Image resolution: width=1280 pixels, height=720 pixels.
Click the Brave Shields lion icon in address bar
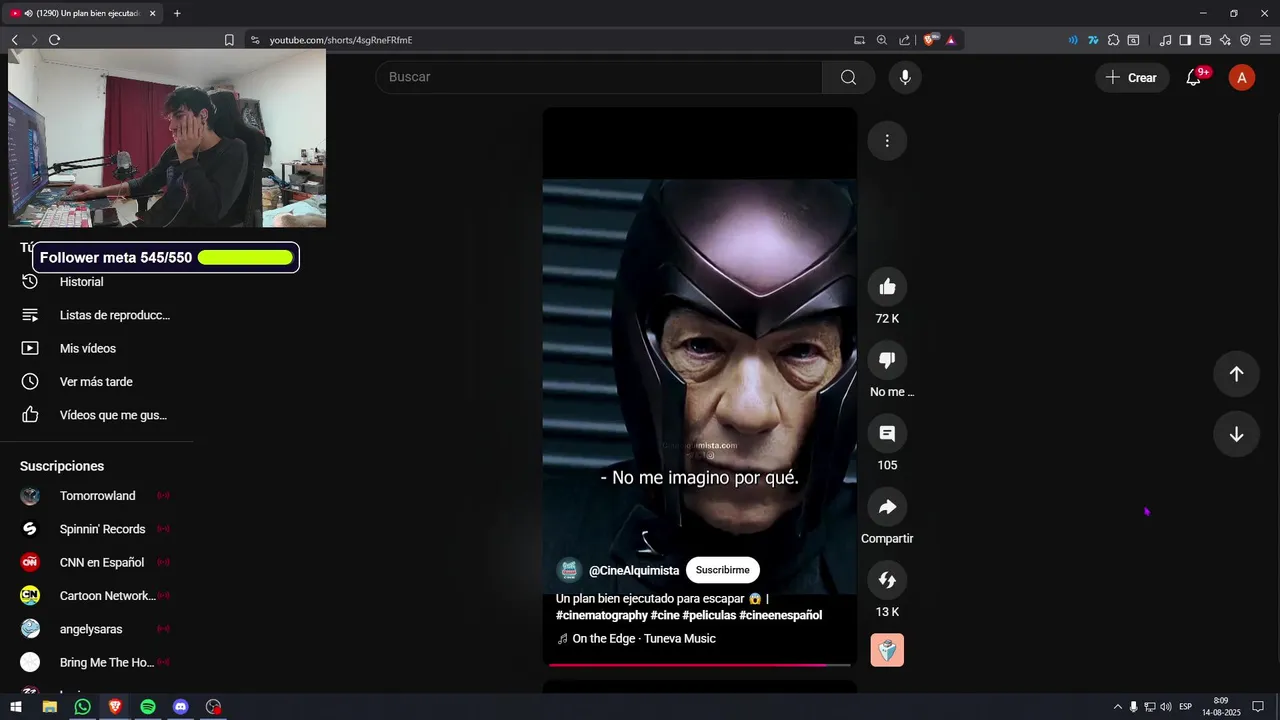tap(930, 40)
